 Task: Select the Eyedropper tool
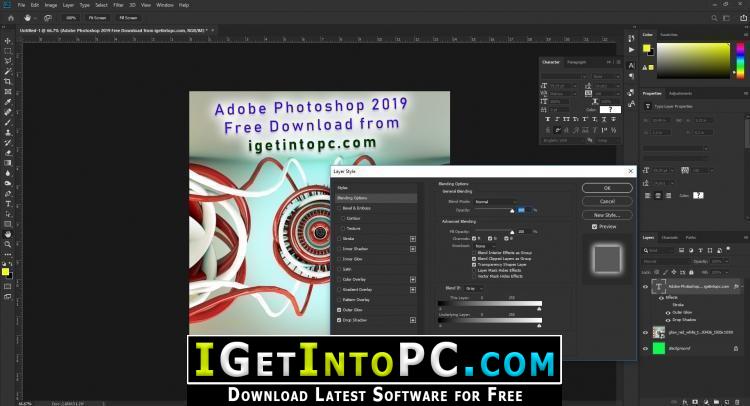click(x=8, y=102)
